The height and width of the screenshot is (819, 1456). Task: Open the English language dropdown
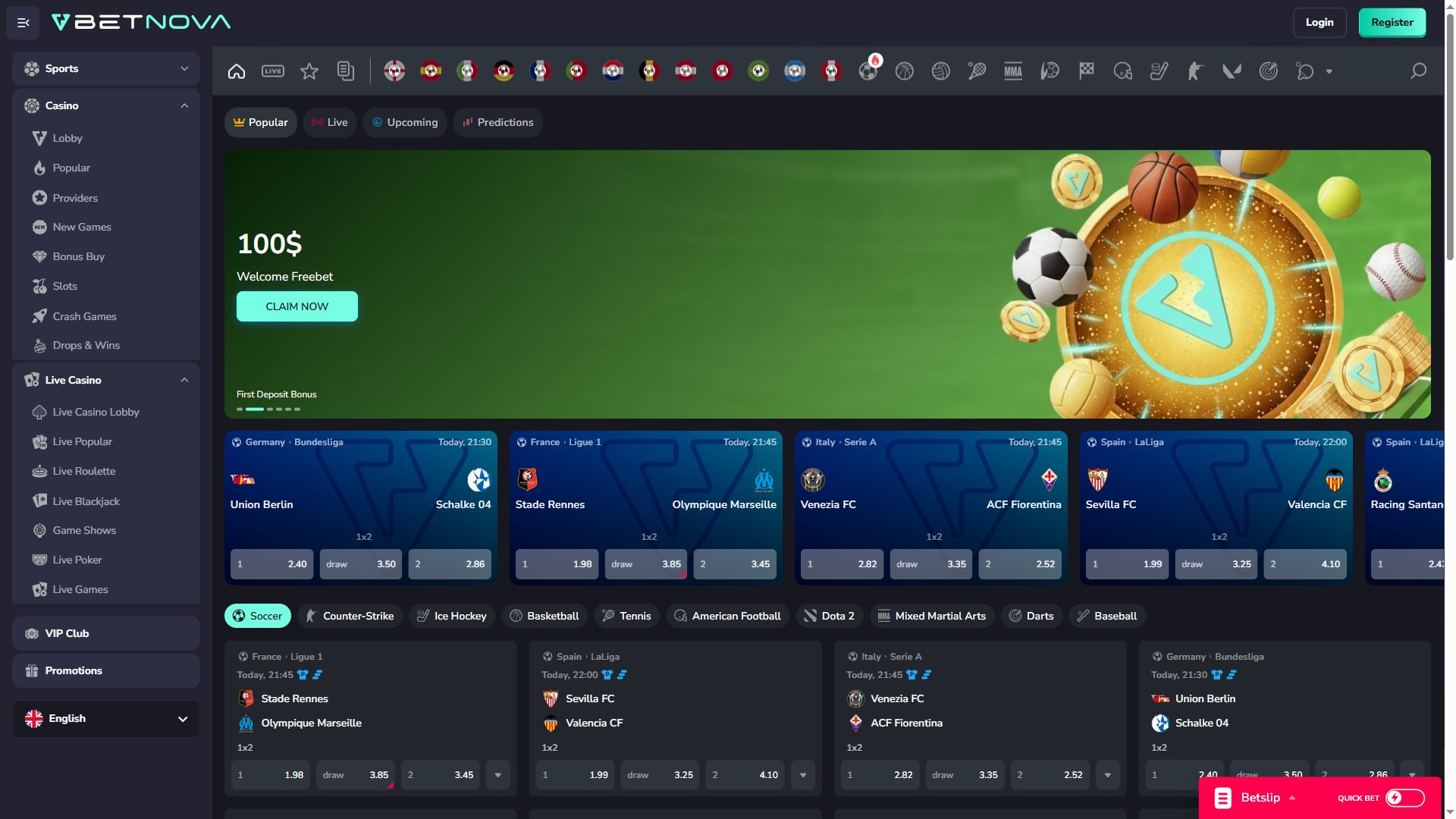[106, 719]
